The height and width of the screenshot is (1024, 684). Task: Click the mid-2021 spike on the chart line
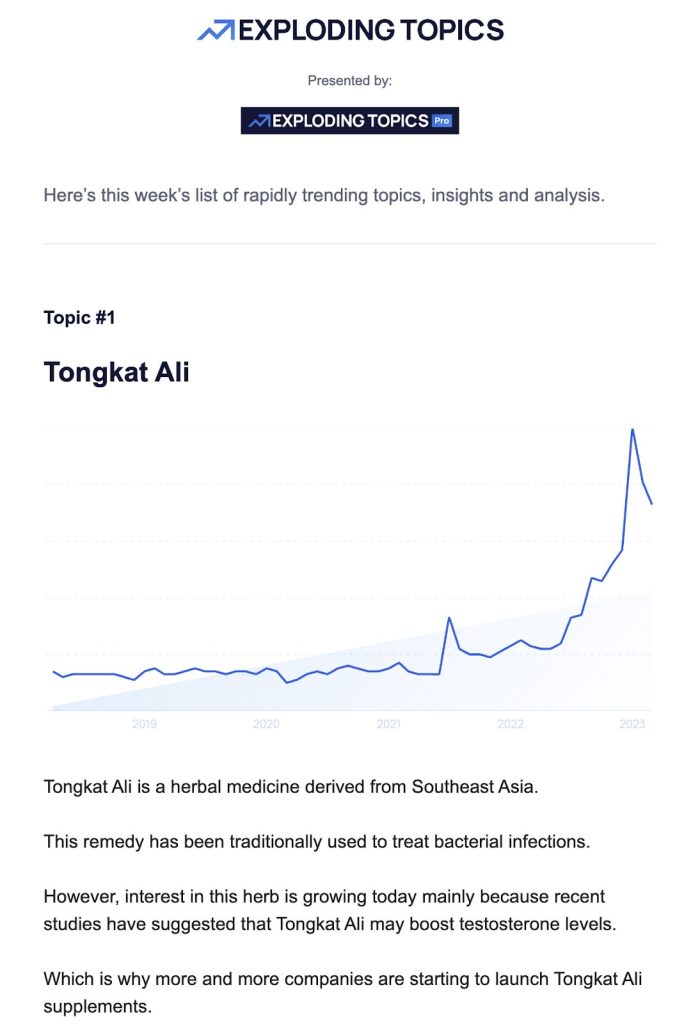tap(449, 618)
